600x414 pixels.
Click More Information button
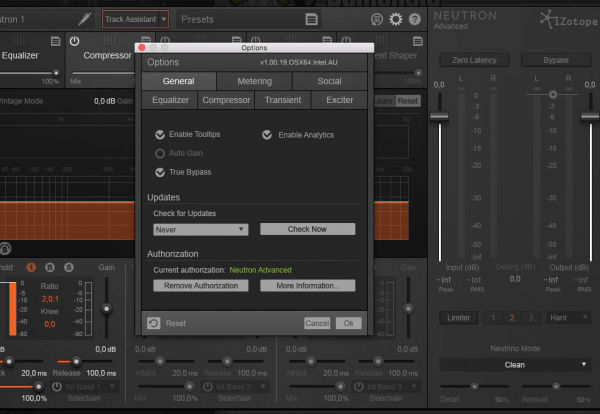(307, 285)
